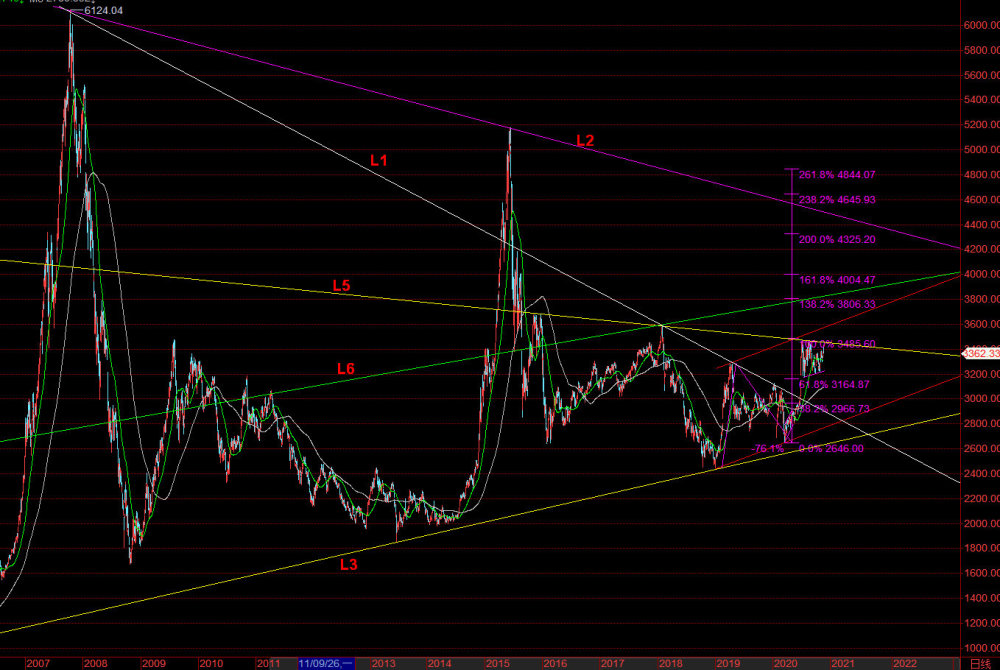Click the current price tag 3362.33
The height and width of the screenshot is (670, 1000).
pyautogui.click(x=981, y=353)
